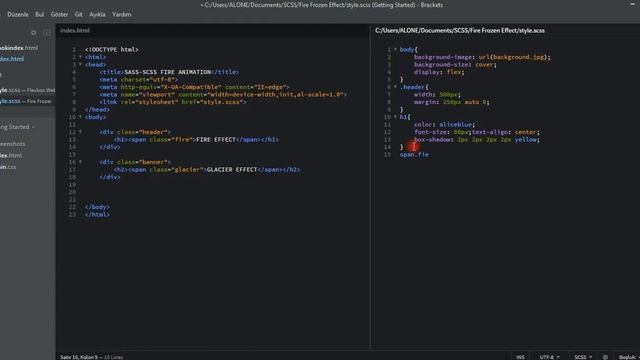Click the http-equiv X-UA-Compatible meta line
This screenshot has height=360, width=640.
194,87
